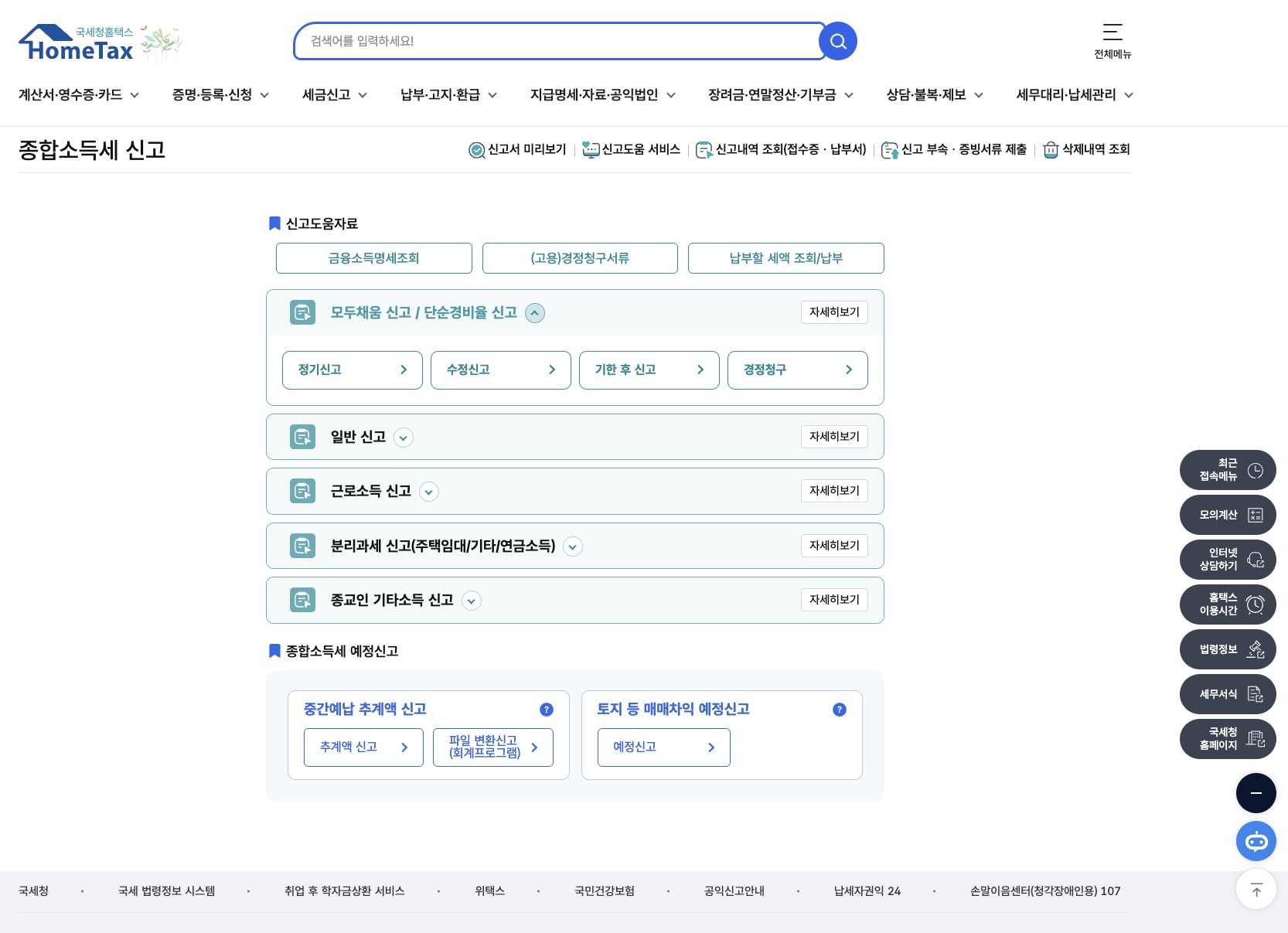This screenshot has height=933, width=1288.
Task: Open the 전체메뉴 hamburger menu
Action: 1113,41
